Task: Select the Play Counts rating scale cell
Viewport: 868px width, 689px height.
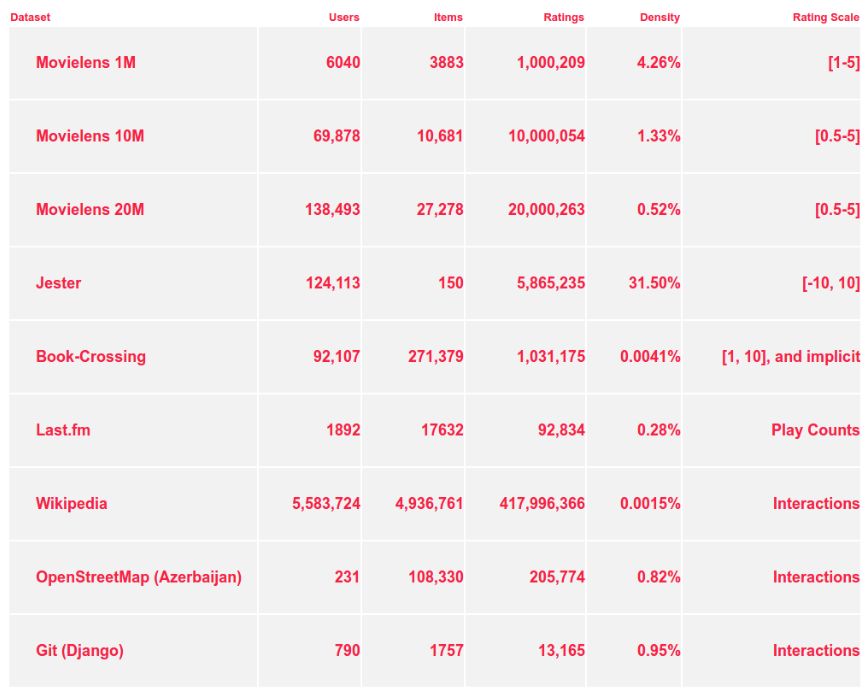Action: click(815, 430)
